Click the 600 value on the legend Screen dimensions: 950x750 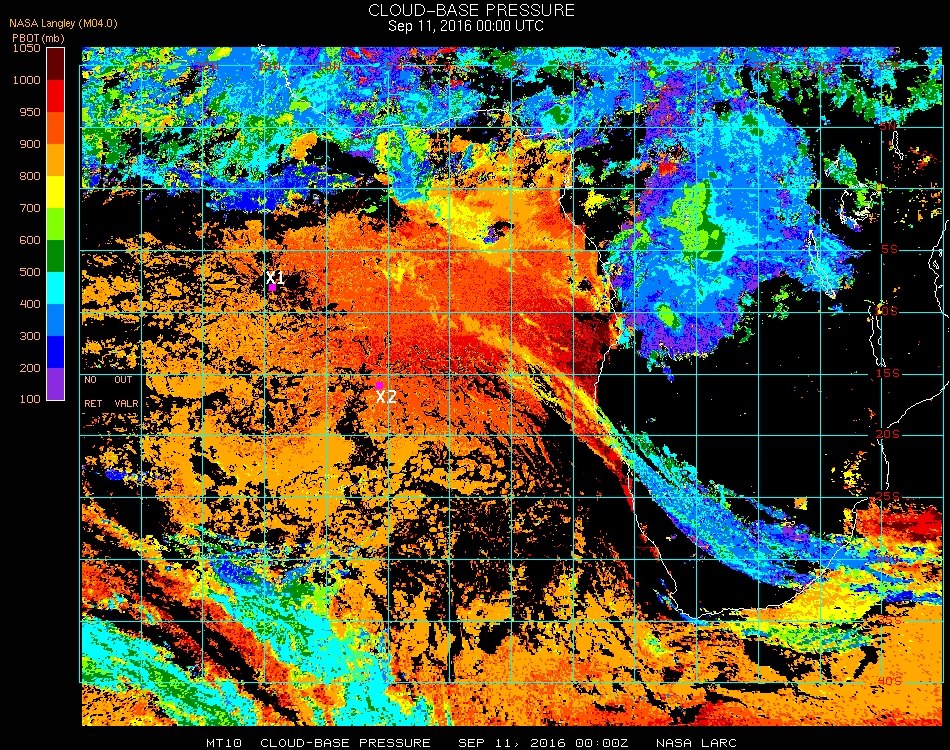click(x=30, y=241)
